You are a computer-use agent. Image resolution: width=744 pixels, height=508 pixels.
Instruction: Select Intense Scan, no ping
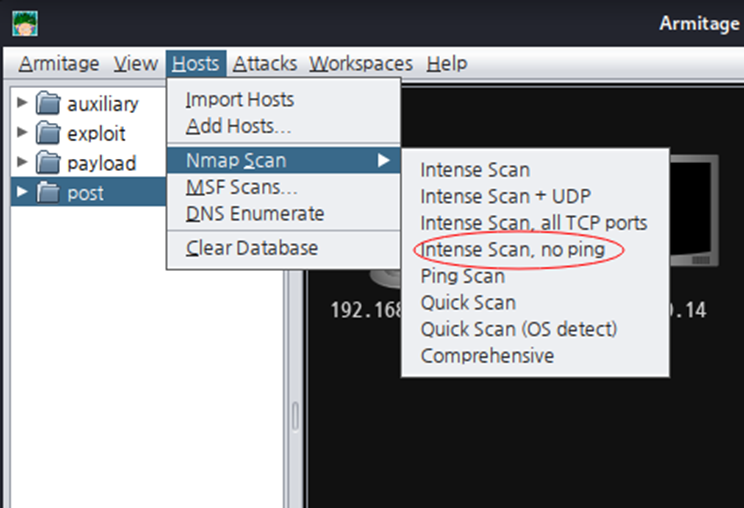(x=535, y=249)
